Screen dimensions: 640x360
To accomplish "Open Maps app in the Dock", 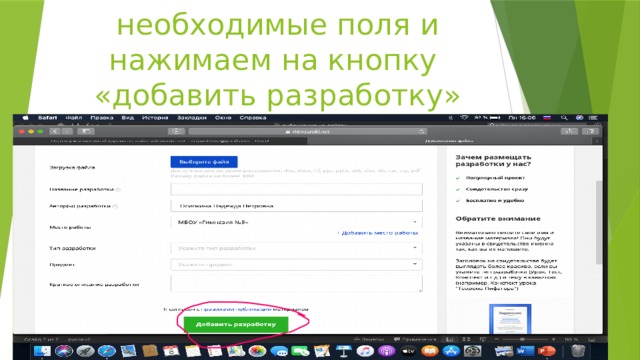I will pyautogui.click(x=235, y=351).
